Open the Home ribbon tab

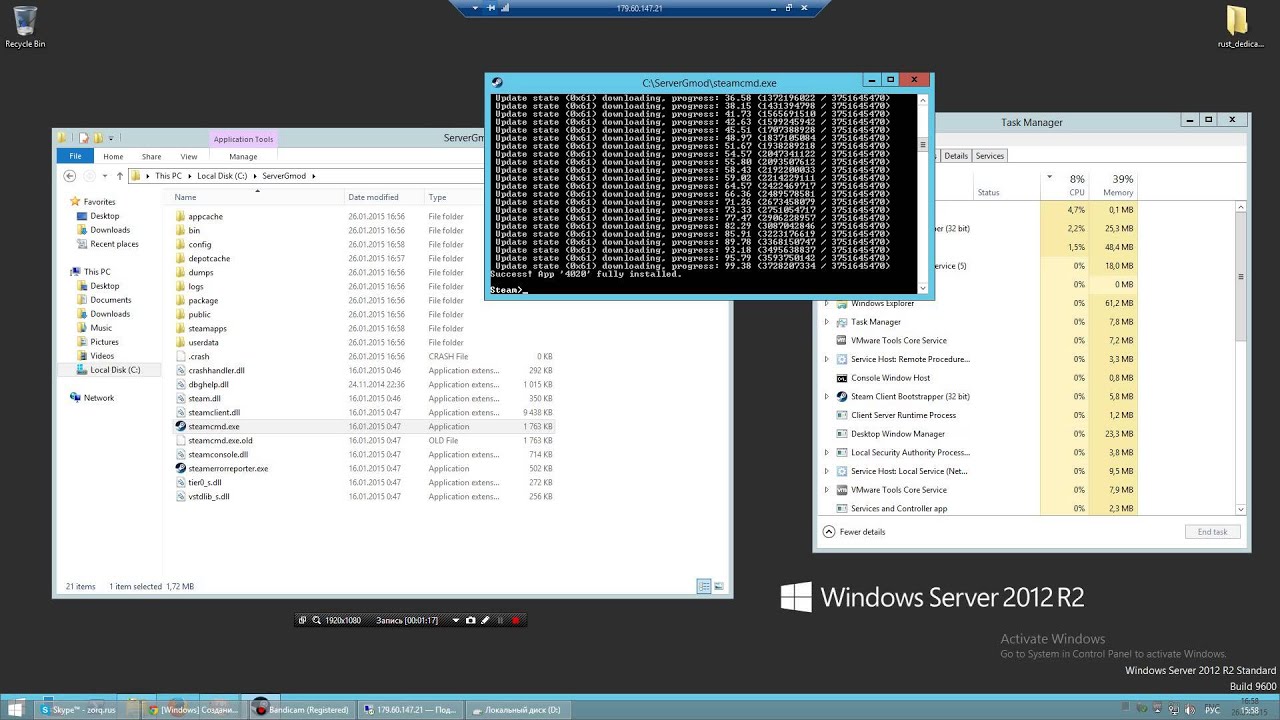click(x=113, y=156)
